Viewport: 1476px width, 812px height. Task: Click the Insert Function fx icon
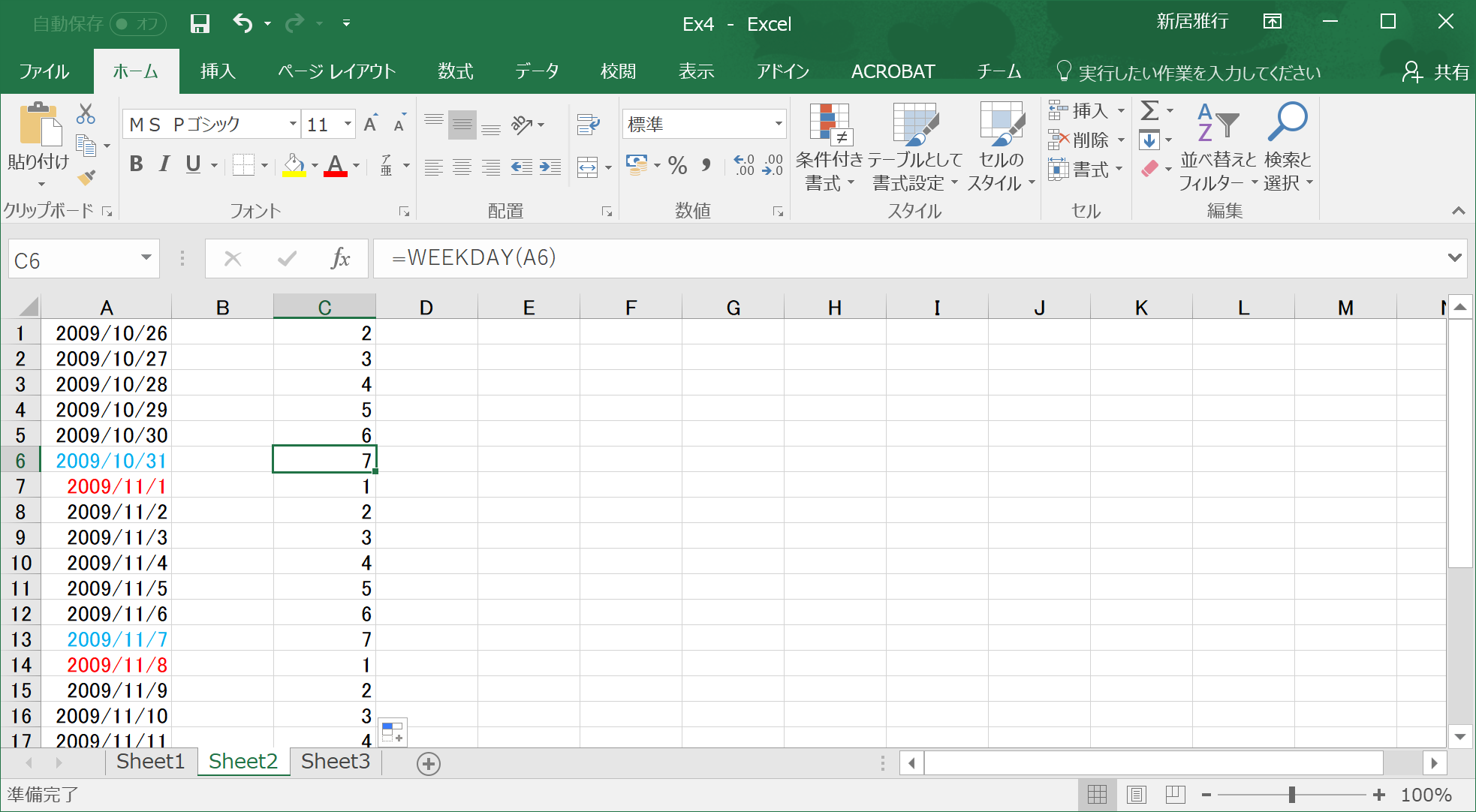(x=340, y=259)
